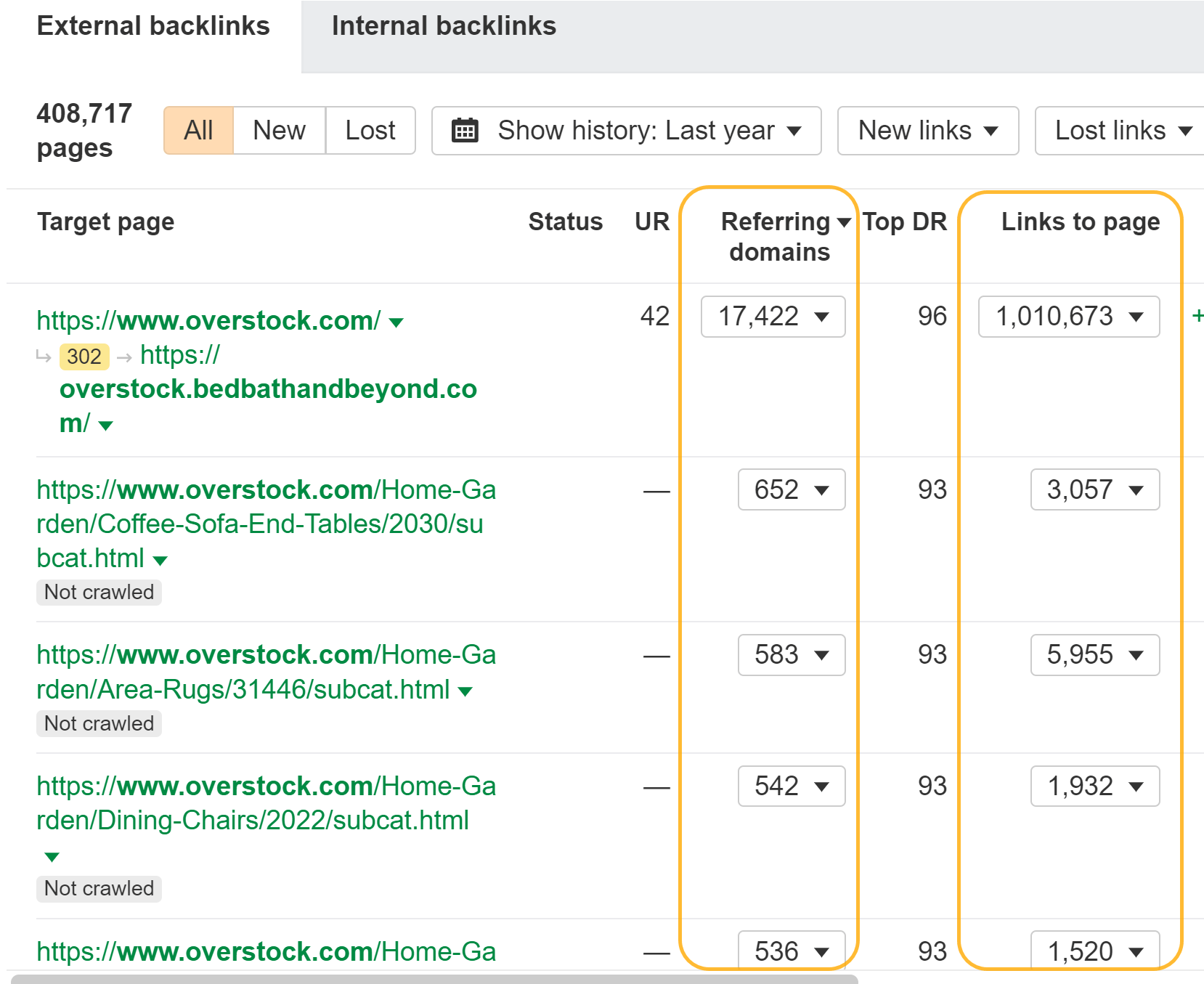The height and width of the screenshot is (984, 1204).
Task: Expand the caret on the 5,955 links value
Action: coord(1137,655)
